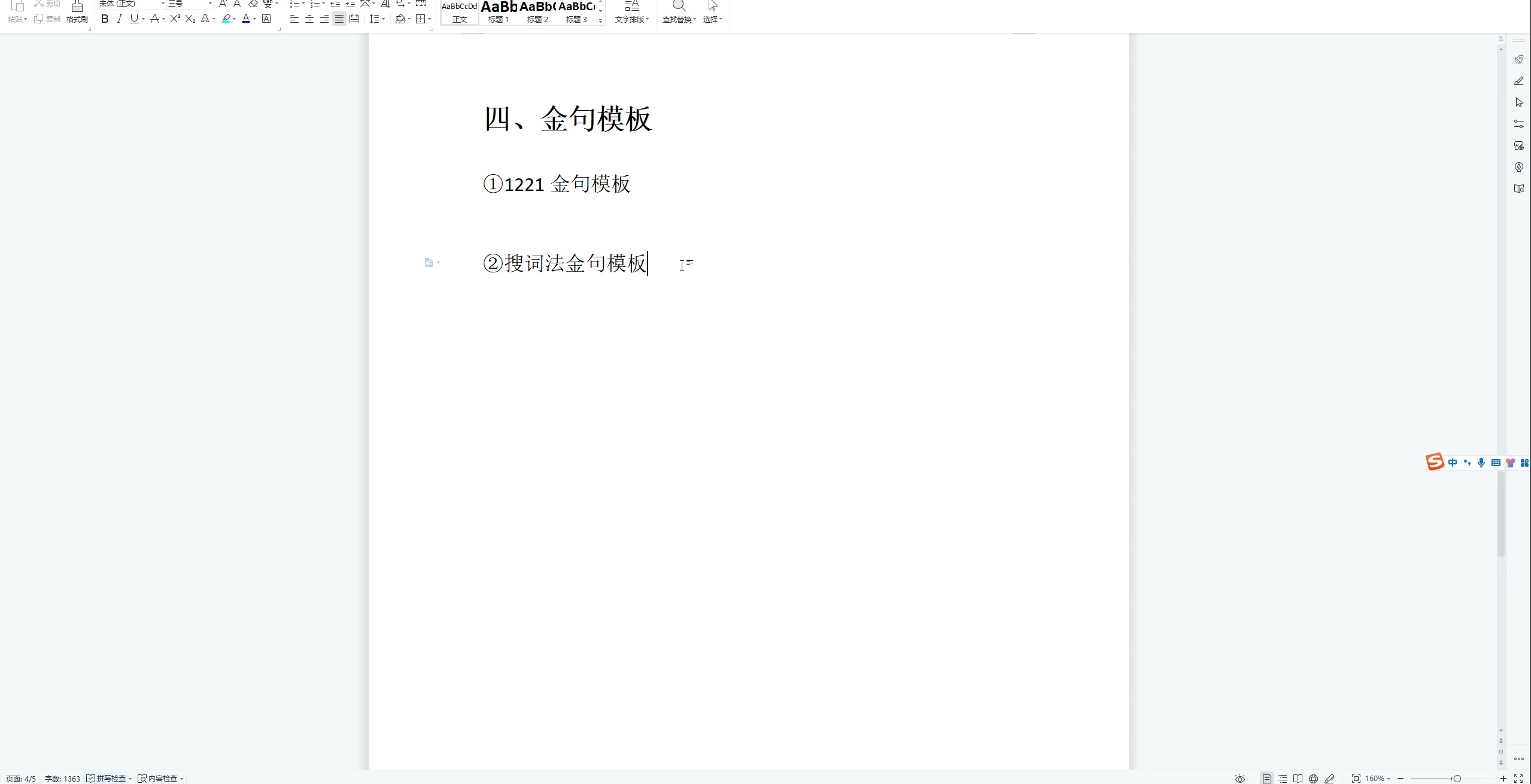The image size is (1531, 784).
Task: Click the 复制 copy button
Action: (x=47, y=19)
